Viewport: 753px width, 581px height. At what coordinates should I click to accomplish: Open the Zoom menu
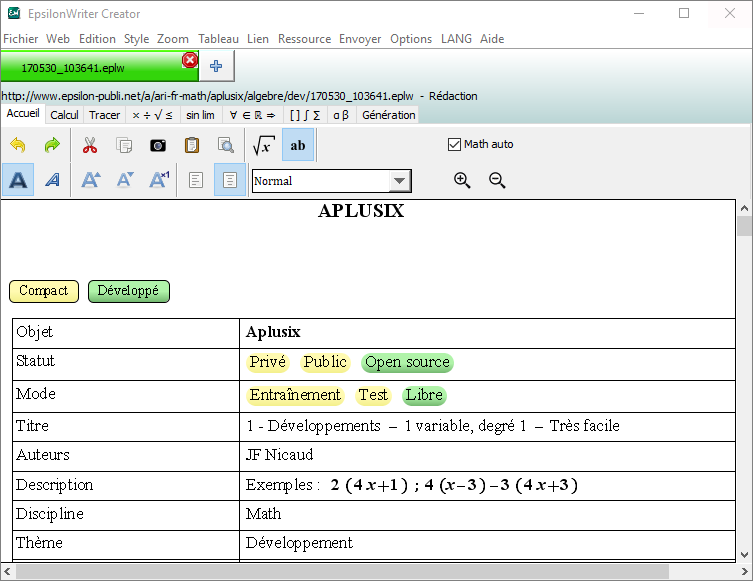click(x=173, y=39)
